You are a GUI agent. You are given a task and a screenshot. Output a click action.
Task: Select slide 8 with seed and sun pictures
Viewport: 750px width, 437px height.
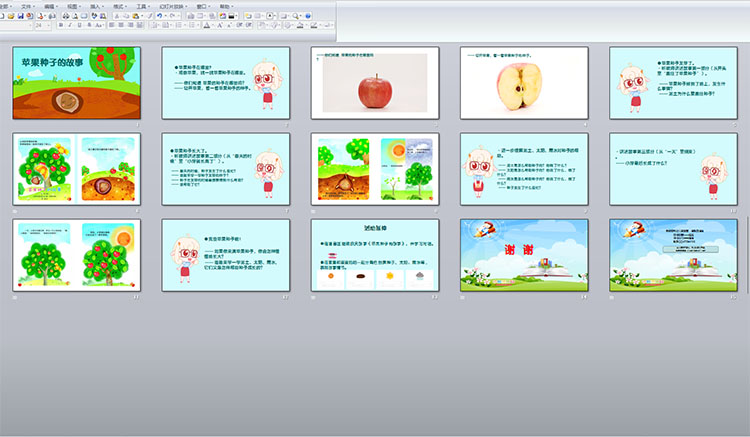(x=375, y=169)
